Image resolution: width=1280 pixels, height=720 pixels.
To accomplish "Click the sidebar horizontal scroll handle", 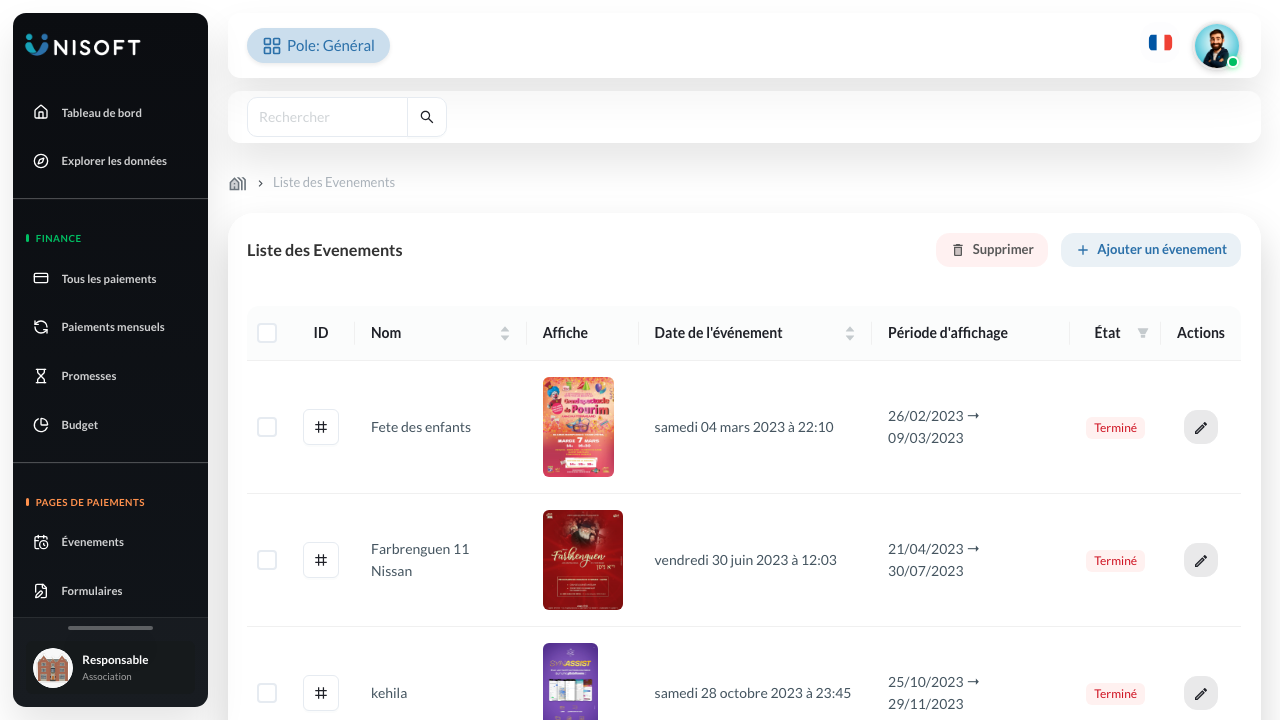I will [110, 628].
